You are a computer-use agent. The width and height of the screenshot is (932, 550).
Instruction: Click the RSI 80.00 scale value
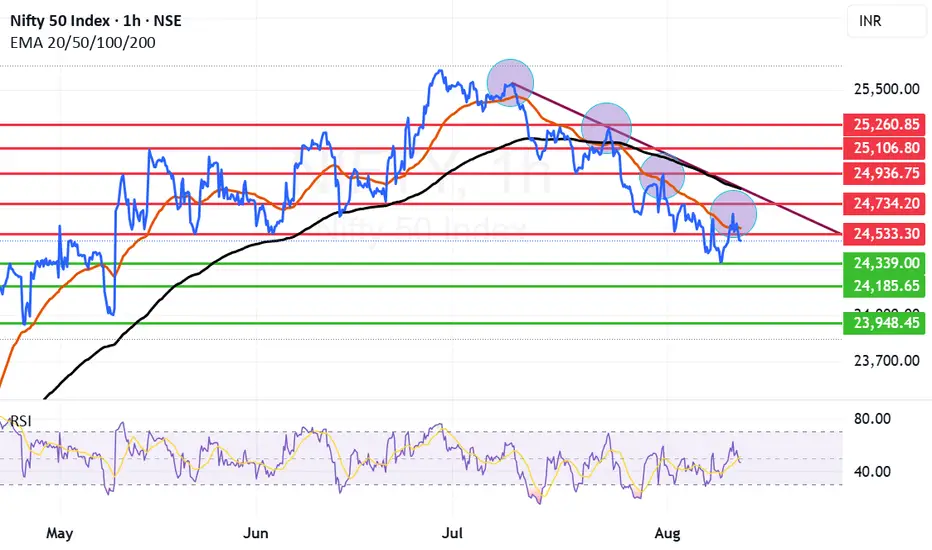872,419
